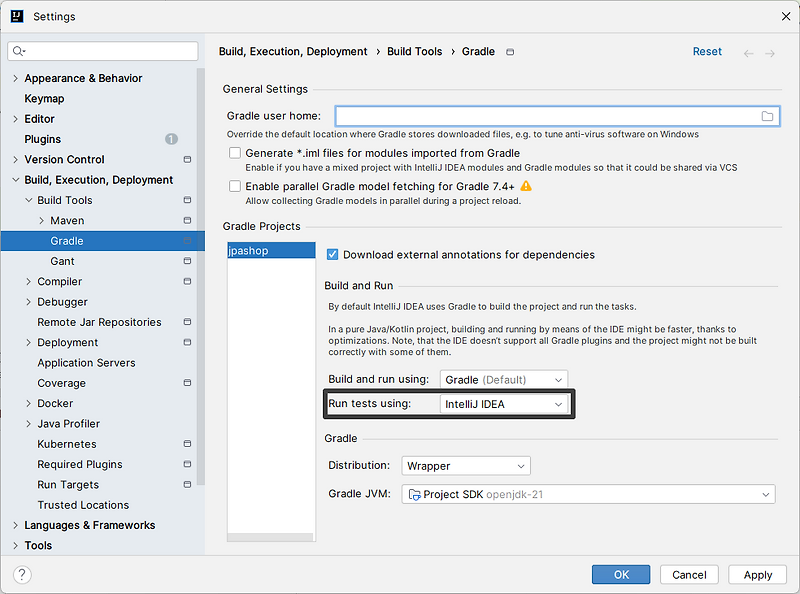Viewport: 800px width, 594px height.
Task: Click the notification badge on Plugins
Action: click(x=170, y=139)
